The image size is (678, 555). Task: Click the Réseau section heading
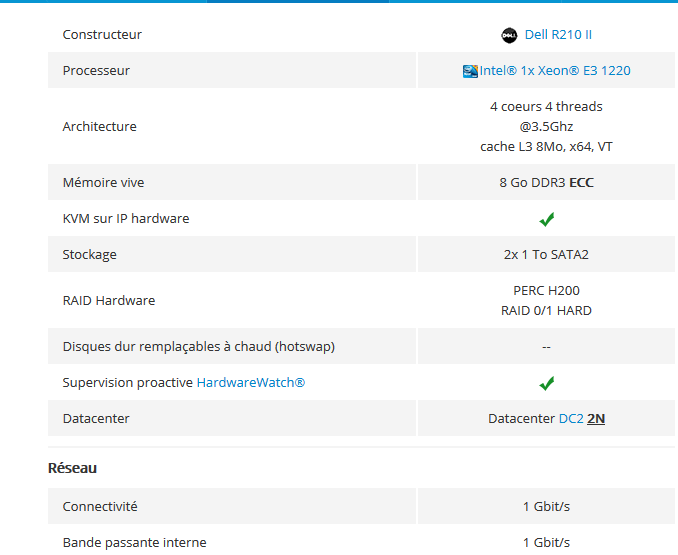tap(72, 468)
